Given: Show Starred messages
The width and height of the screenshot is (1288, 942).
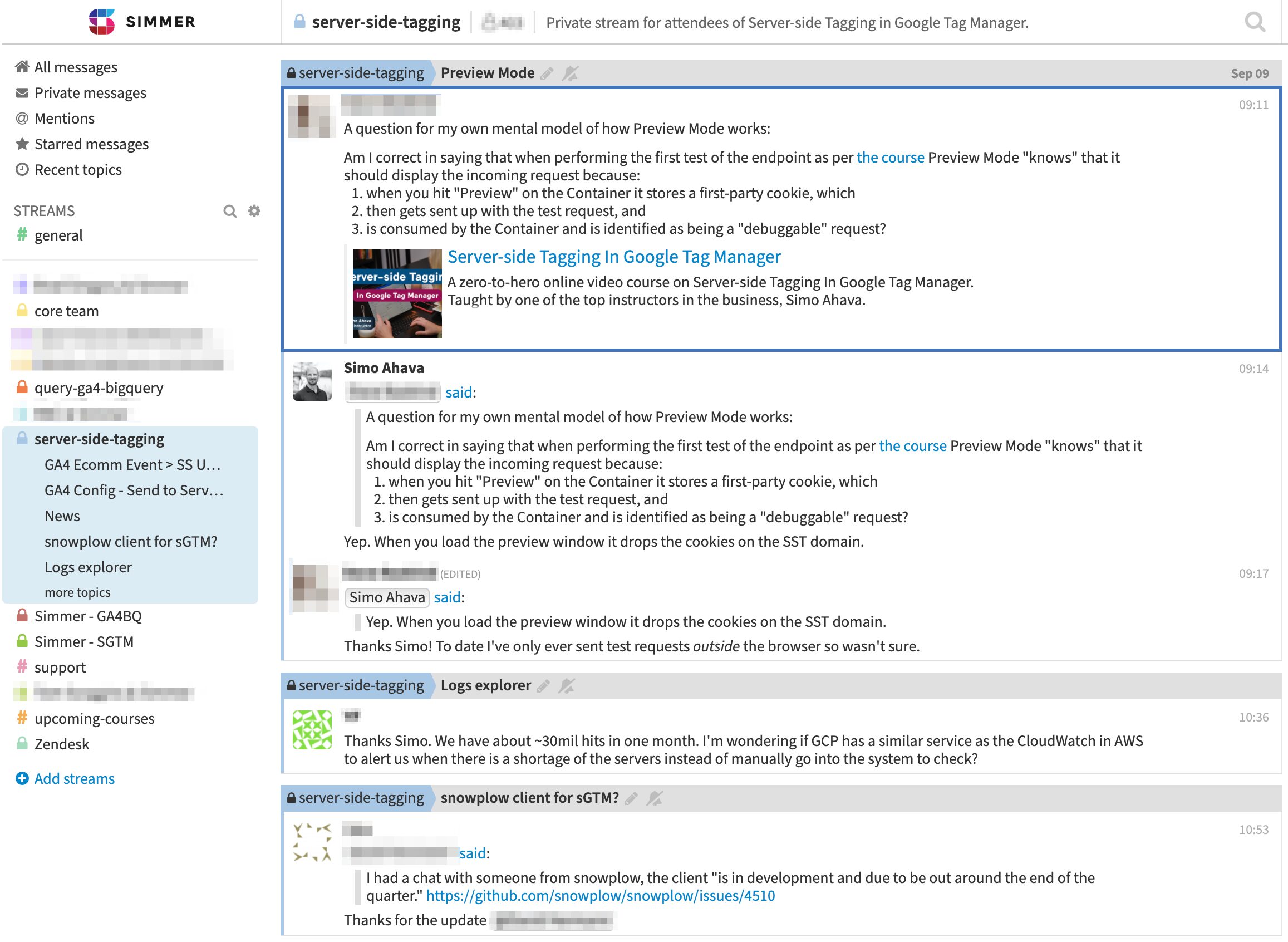Looking at the screenshot, I should tap(91, 144).
